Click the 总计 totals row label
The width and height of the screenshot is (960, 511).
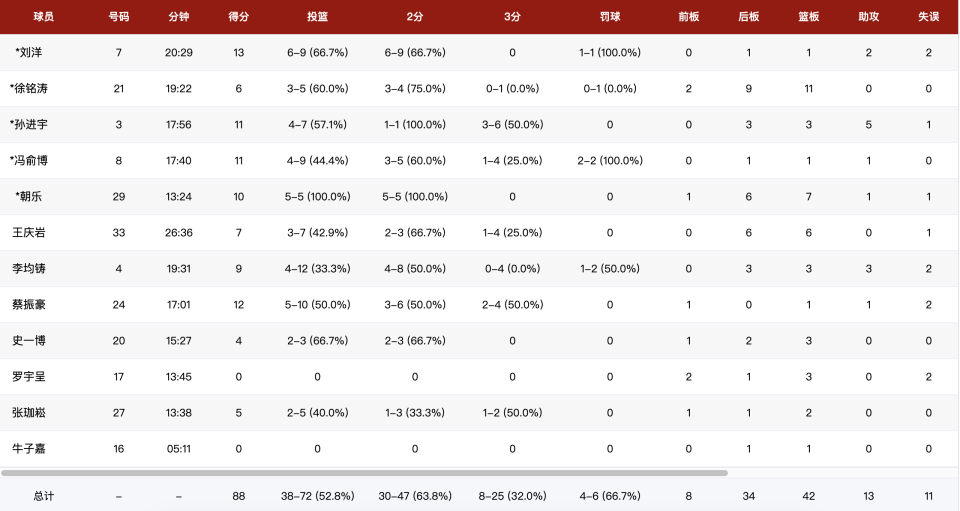click(43, 496)
